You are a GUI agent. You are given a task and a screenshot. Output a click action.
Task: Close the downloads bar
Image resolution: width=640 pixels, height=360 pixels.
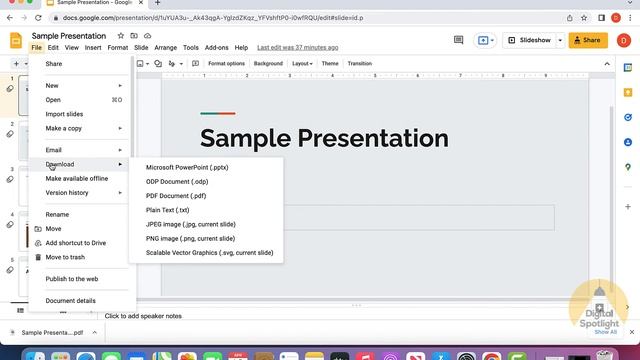[632, 332]
